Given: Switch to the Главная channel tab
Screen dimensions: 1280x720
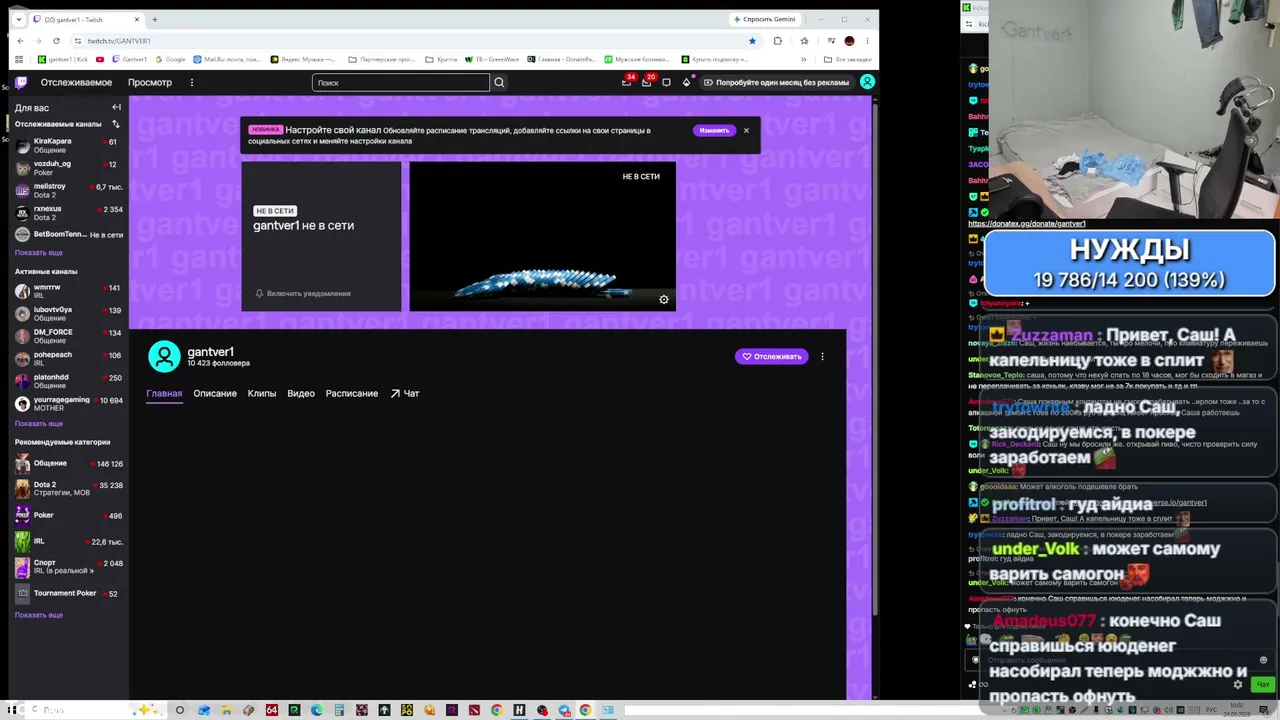Looking at the screenshot, I should tap(164, 393).
